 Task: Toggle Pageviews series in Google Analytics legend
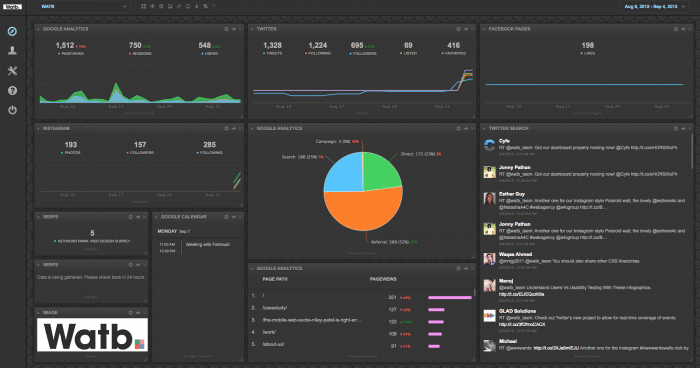click(71, 54)
